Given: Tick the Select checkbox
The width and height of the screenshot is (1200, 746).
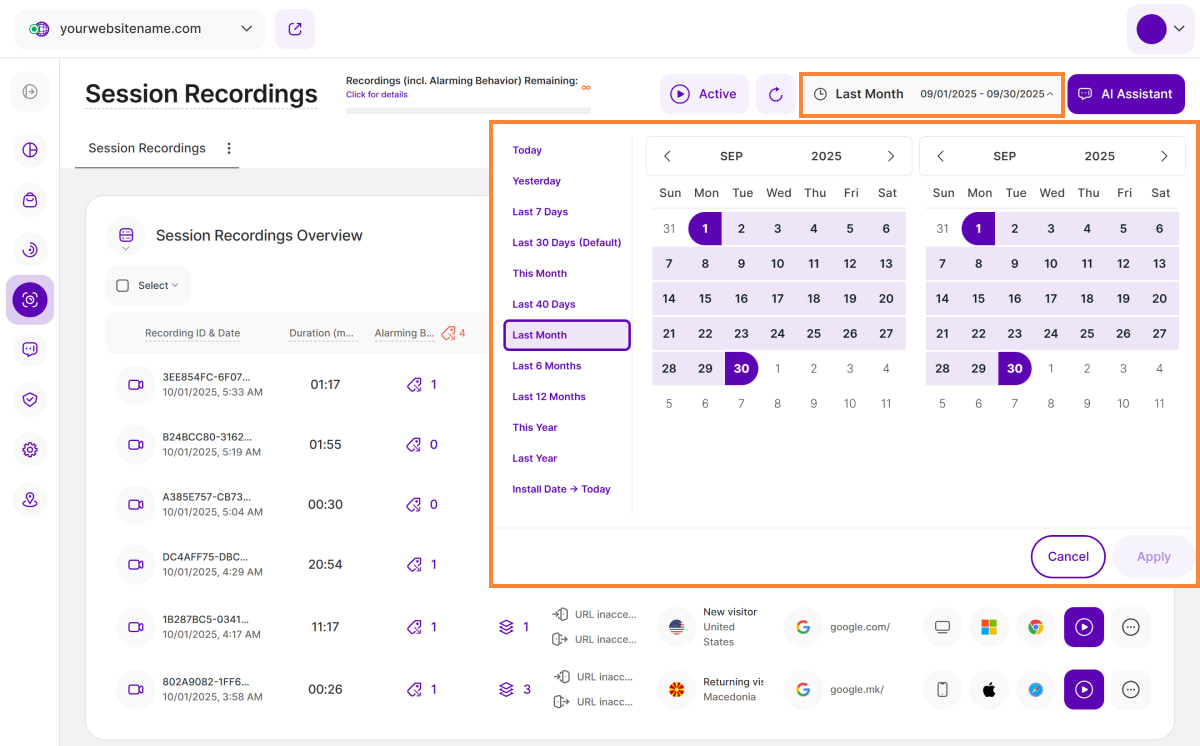Looking at the screenshot, I should coord(123,285).
